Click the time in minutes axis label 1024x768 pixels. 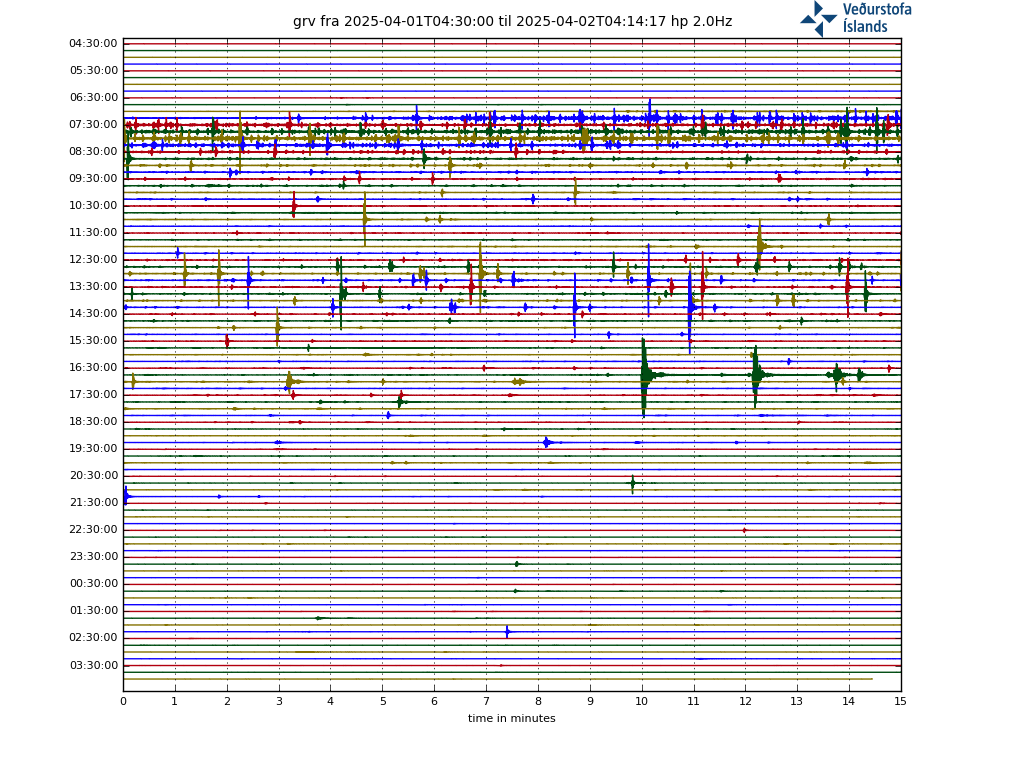point(511,718)
